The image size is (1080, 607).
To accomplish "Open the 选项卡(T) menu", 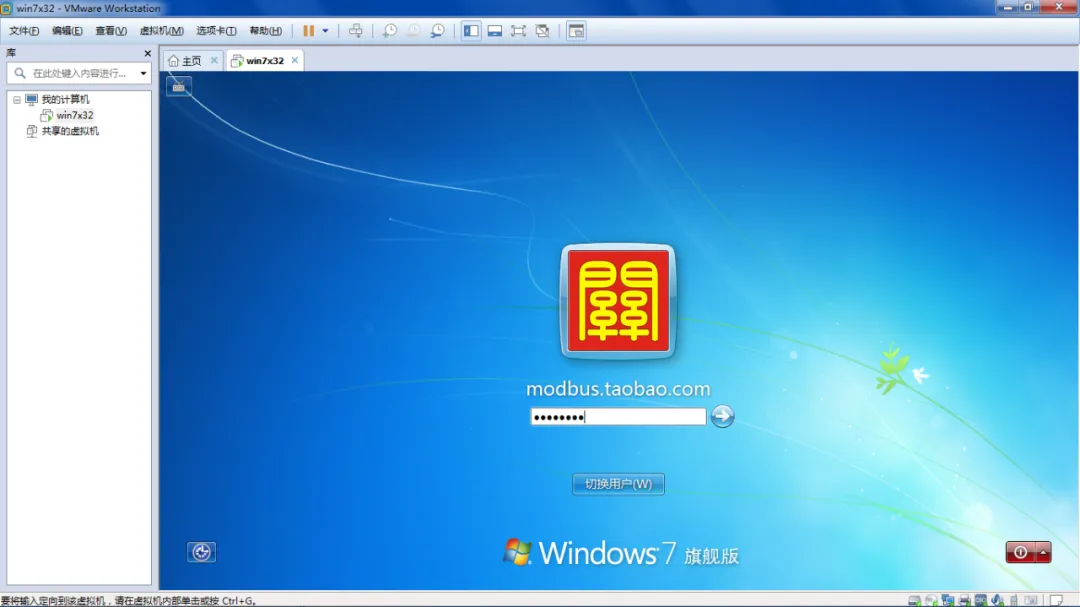I will click(216, 30).
